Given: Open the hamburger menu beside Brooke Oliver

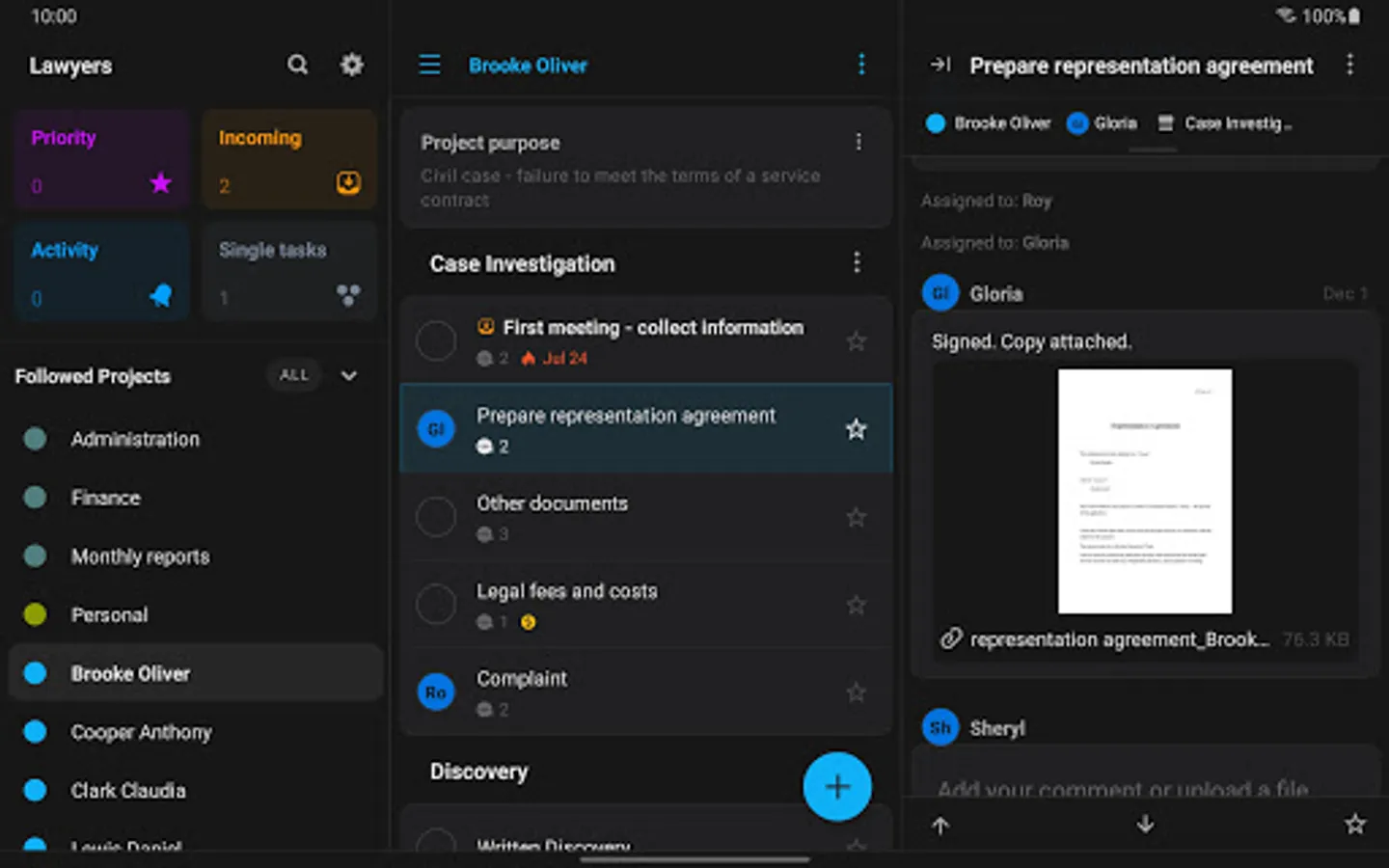Looking at the screenshot, I should tap(429, 65).
